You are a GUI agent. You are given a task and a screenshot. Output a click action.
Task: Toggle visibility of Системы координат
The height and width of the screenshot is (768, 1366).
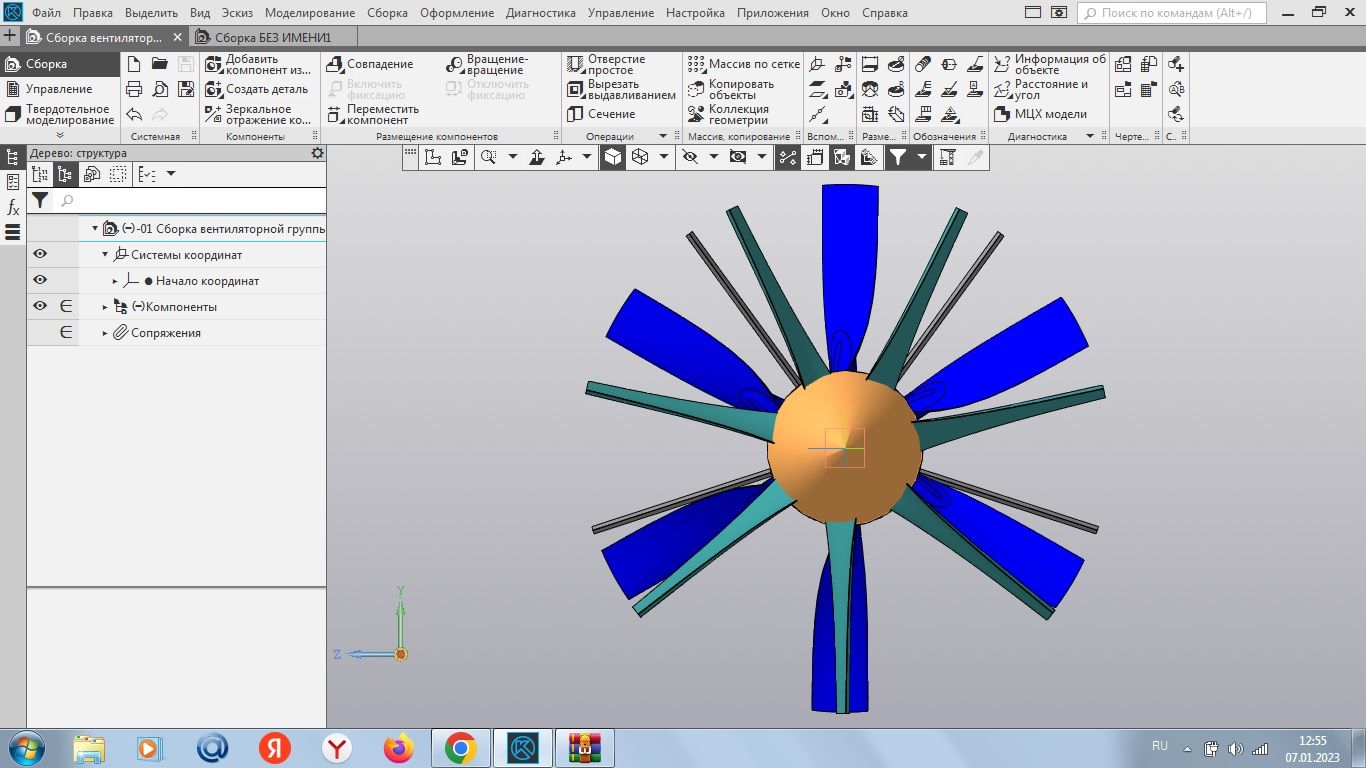39,254
